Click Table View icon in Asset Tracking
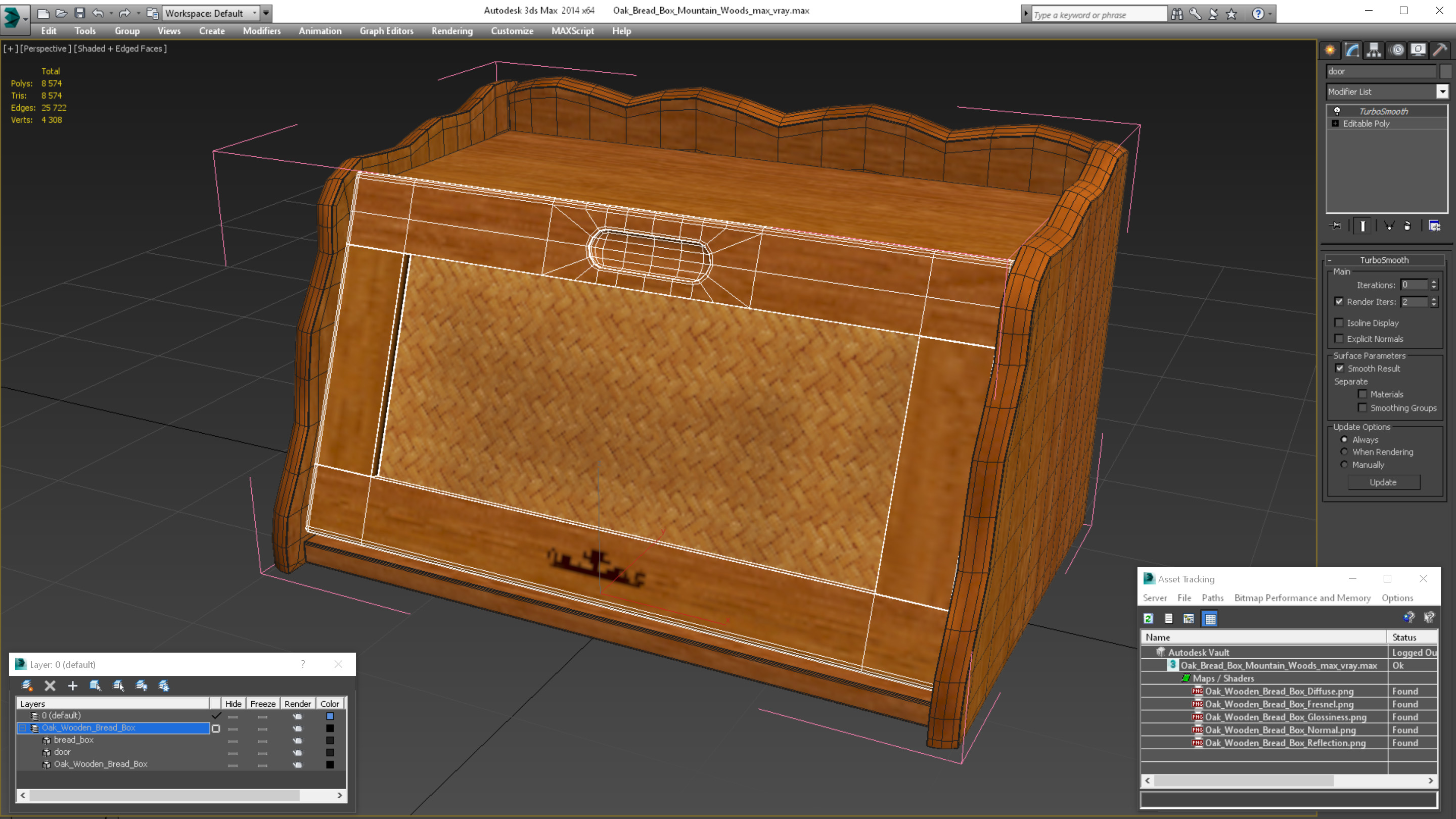 point(1210,618)
